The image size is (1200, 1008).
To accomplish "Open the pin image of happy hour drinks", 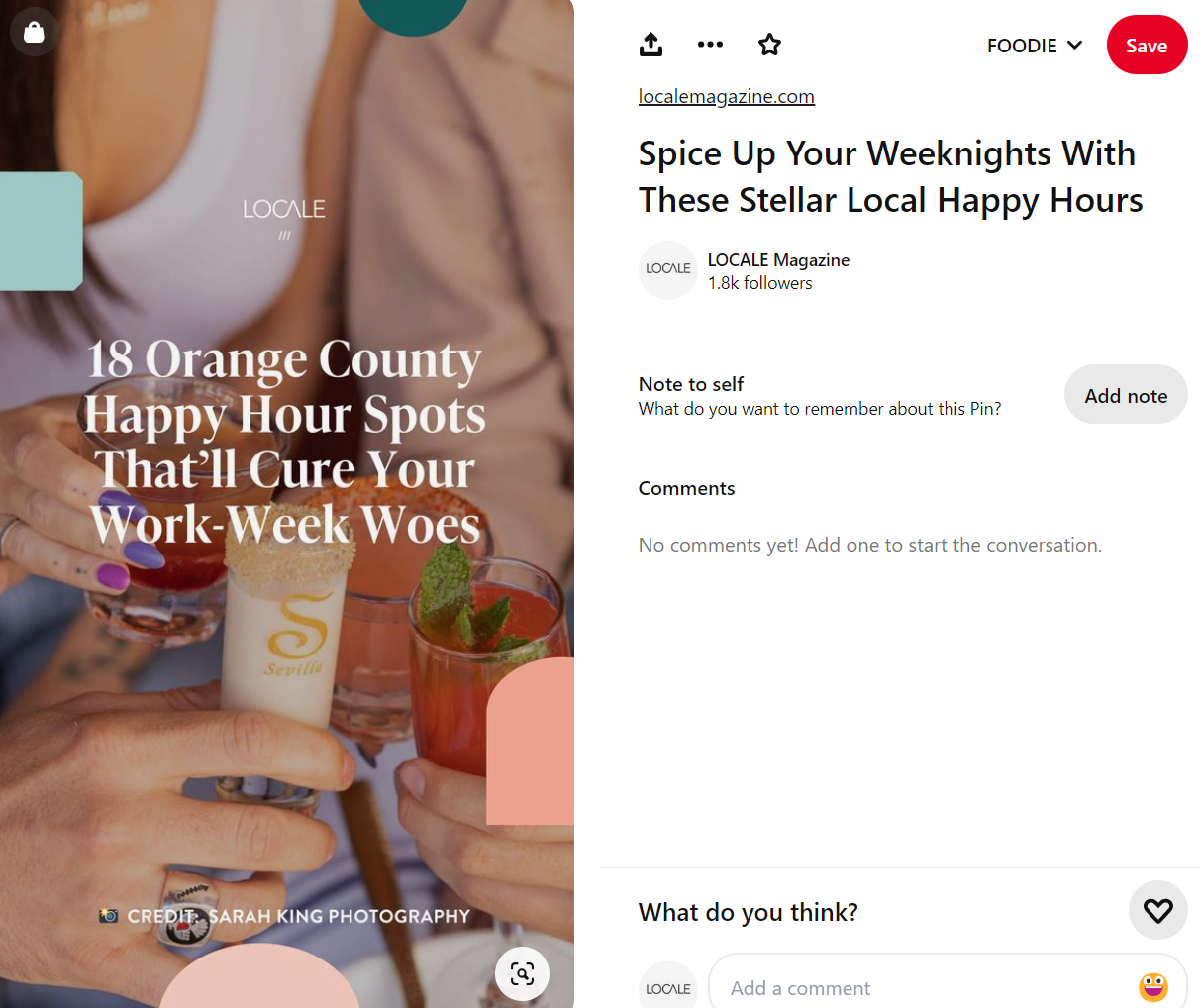I will pyautogui.click(x=287, y=504).
